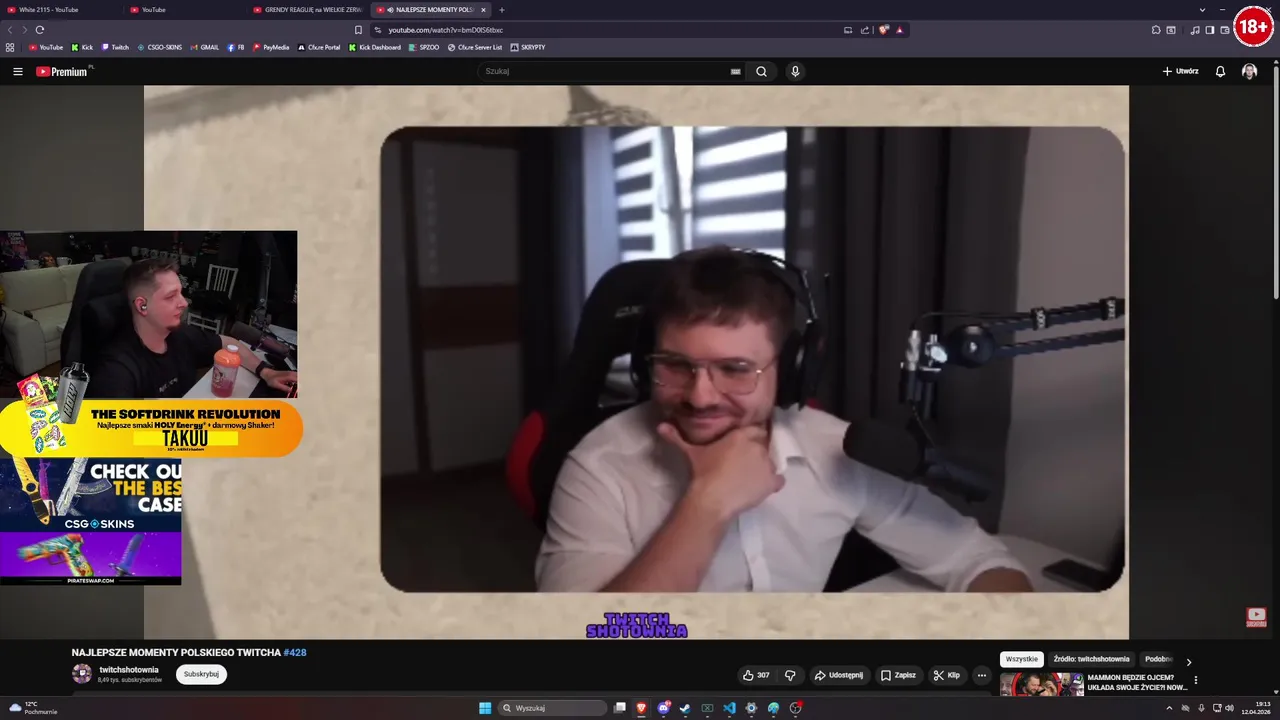Open the media control music note icon

point(1195,30)
